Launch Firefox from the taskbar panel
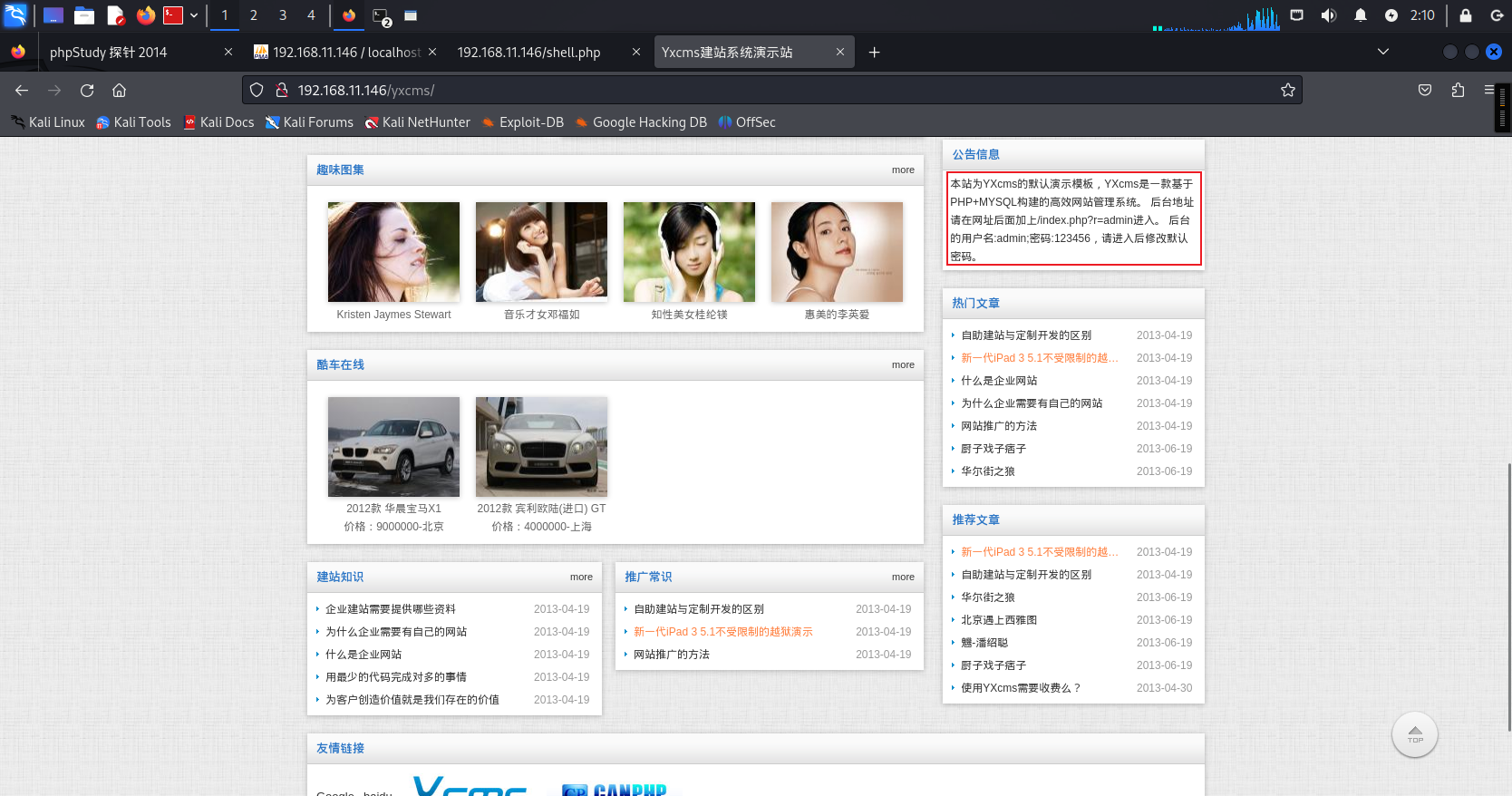The width and height of the screenshot is (1512, 796). click(145, 15)
